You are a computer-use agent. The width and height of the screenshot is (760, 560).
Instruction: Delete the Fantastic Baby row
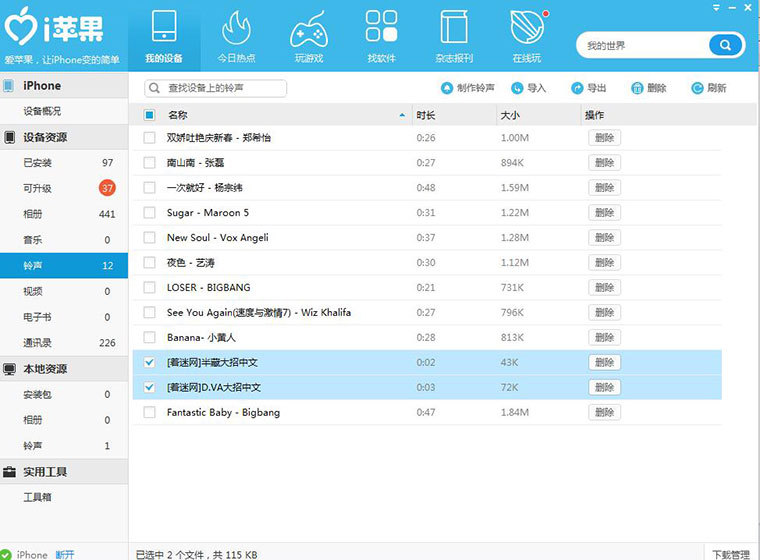point(604,412)
